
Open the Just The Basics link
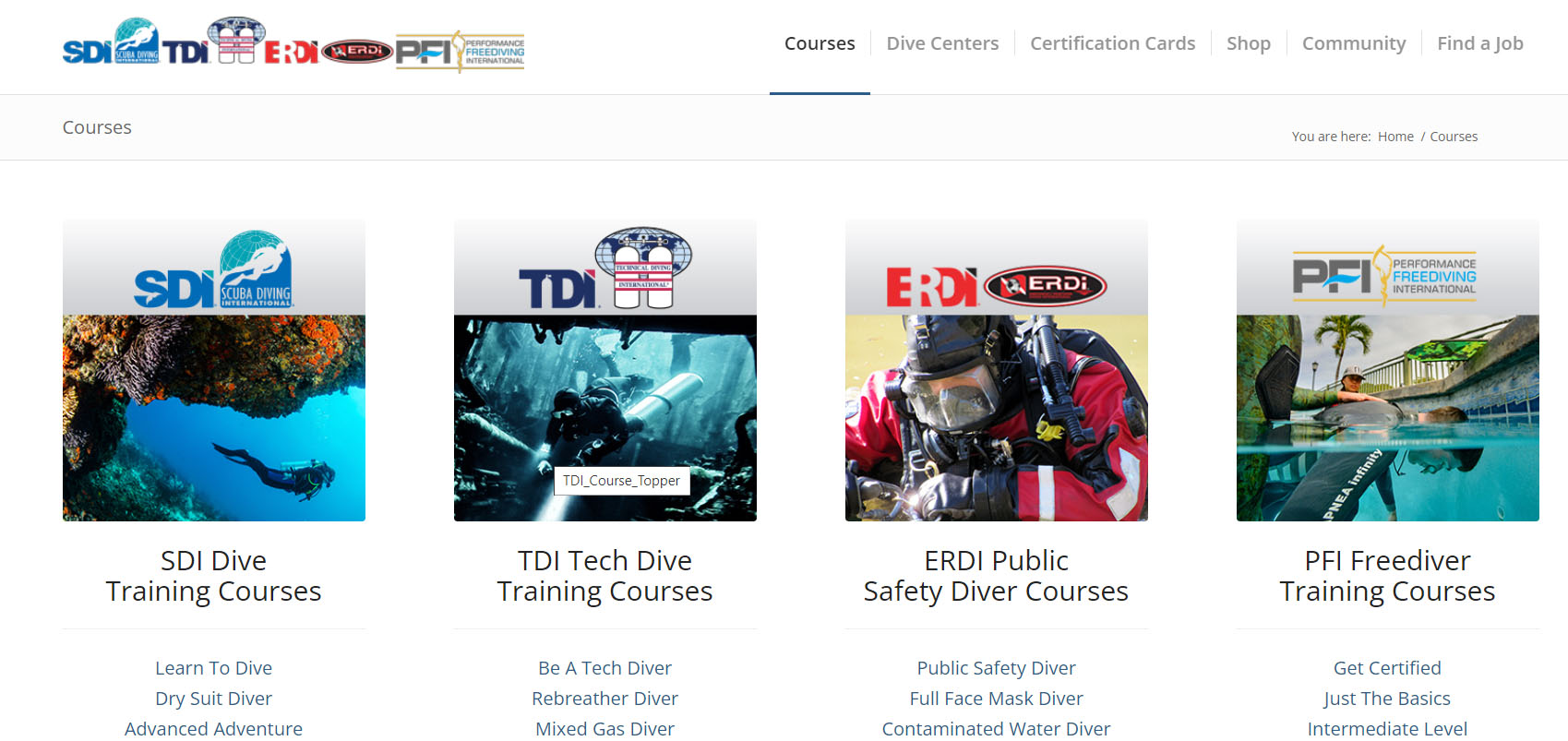click(x=1388, y=699)
